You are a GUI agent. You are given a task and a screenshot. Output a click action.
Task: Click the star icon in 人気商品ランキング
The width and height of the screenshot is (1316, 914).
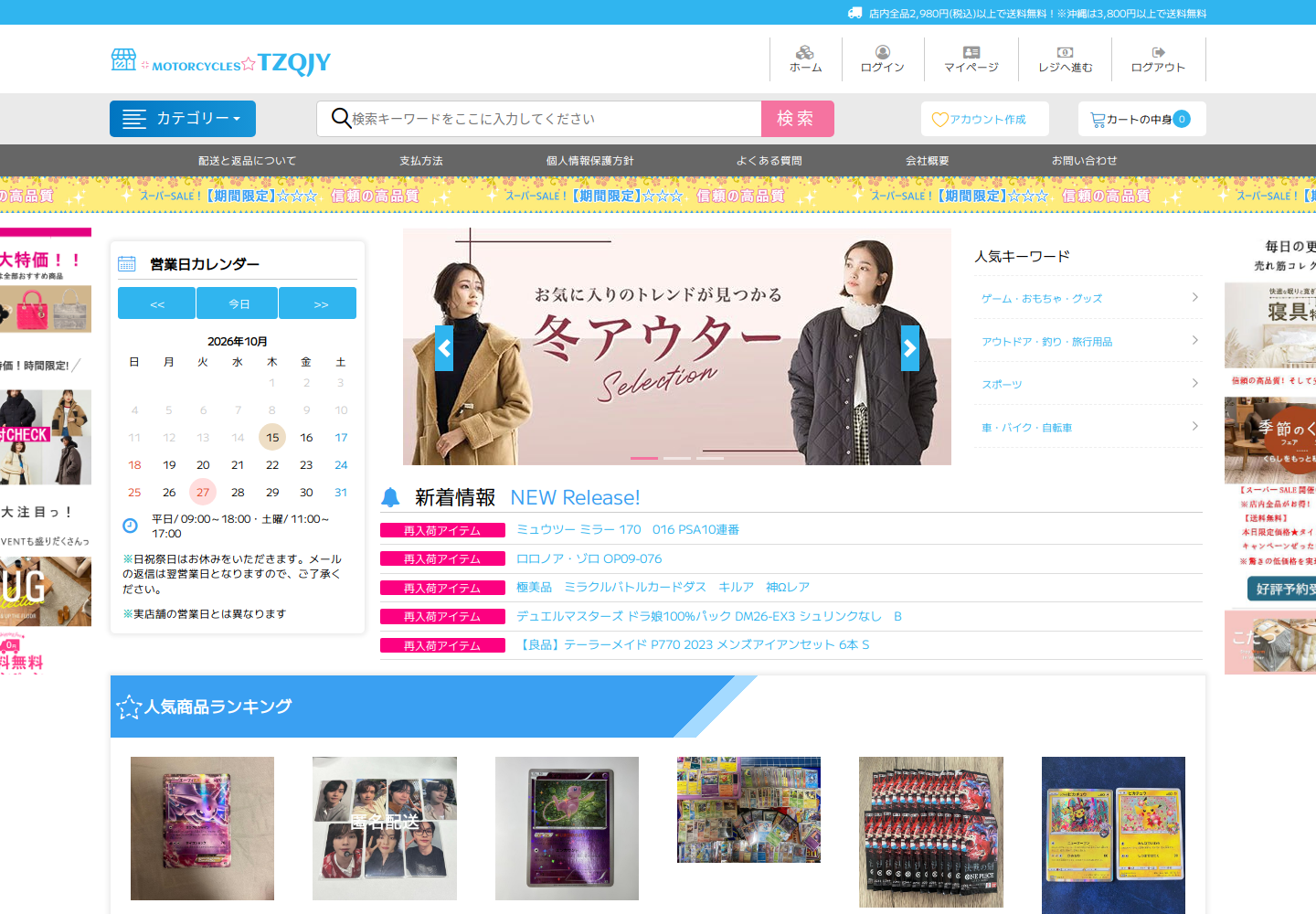[129, 707]
